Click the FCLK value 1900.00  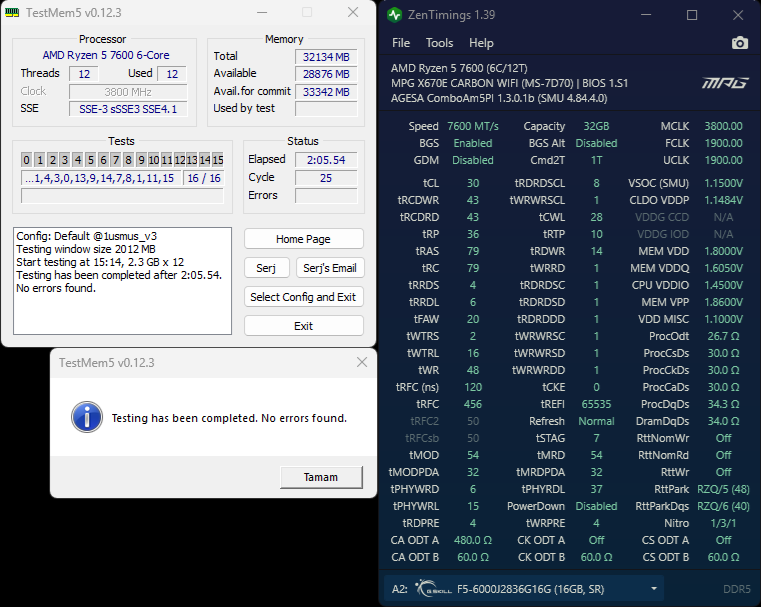723,143
